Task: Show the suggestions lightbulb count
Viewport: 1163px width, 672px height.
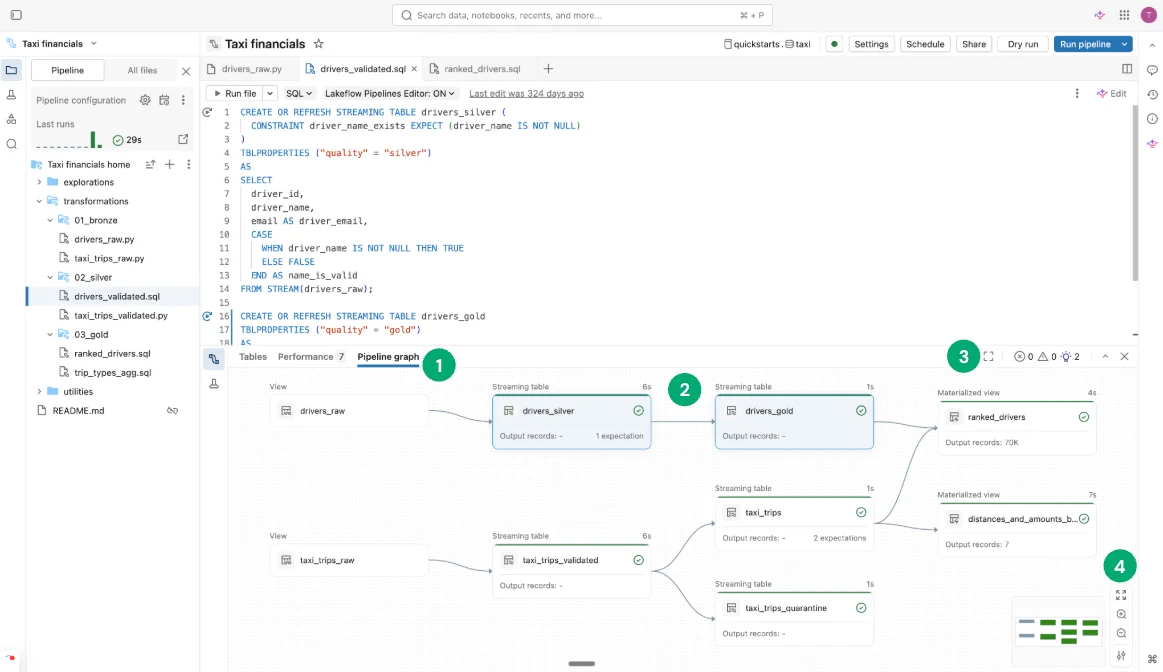Action: (x=1070, y=357)
